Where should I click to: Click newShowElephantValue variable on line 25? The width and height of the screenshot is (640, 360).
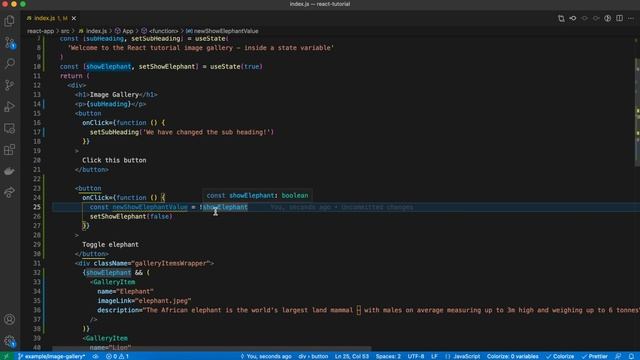click(x=150, y=207)
